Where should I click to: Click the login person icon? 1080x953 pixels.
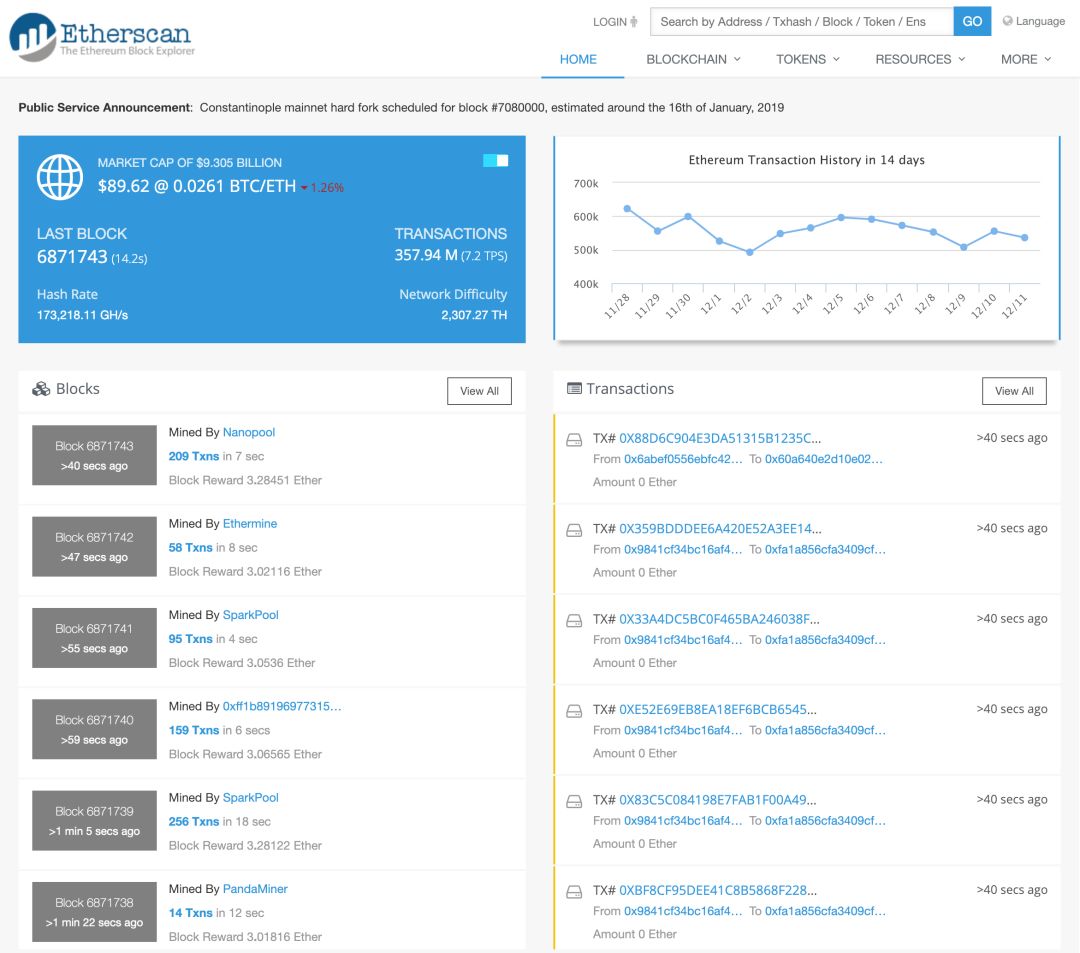point(634,22)
